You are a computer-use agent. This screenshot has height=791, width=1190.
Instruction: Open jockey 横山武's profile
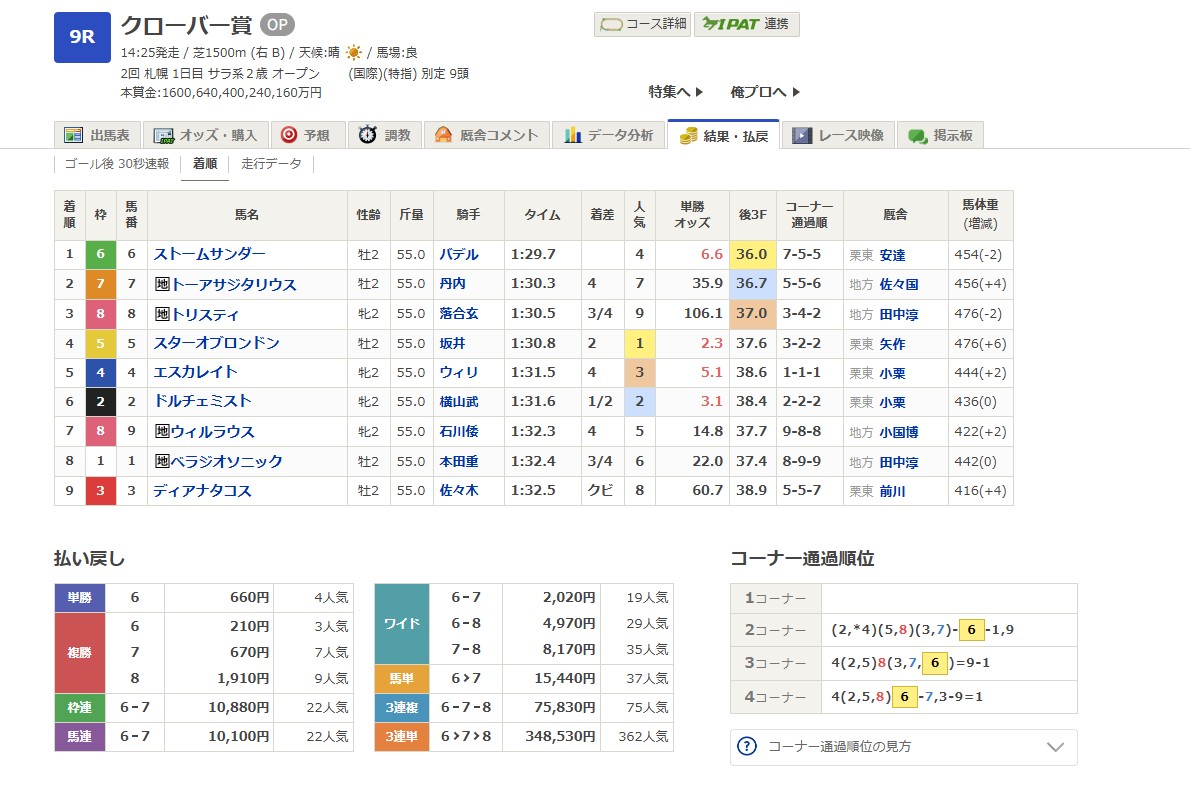(458, 402)
